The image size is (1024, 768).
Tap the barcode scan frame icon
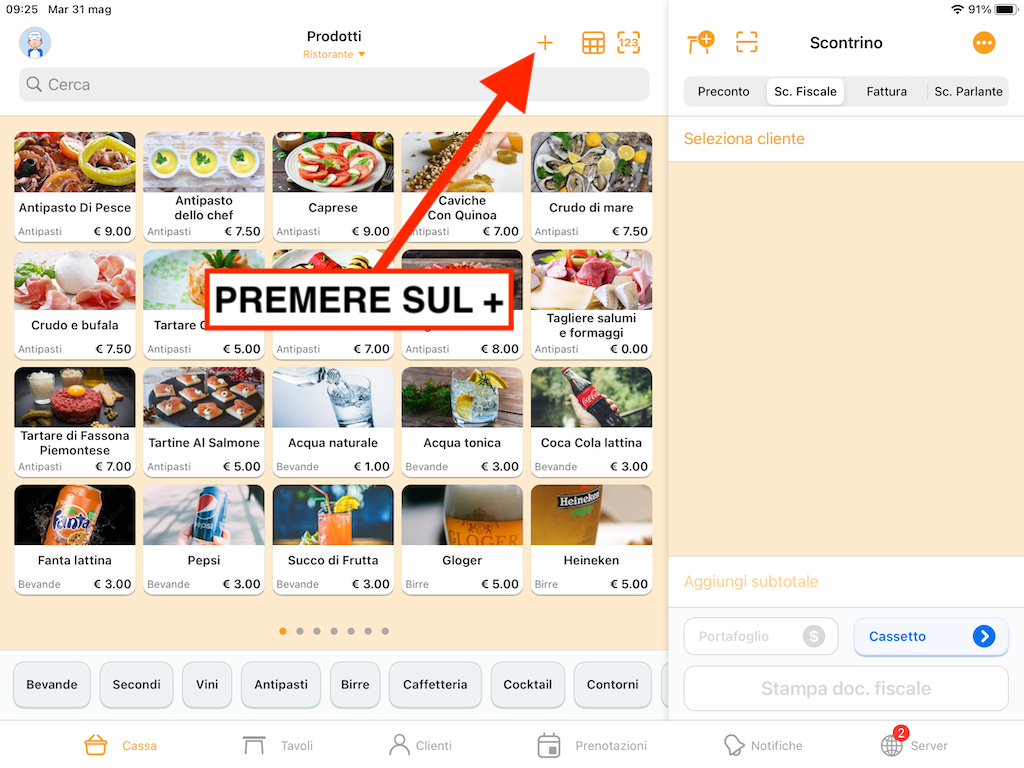746,42
